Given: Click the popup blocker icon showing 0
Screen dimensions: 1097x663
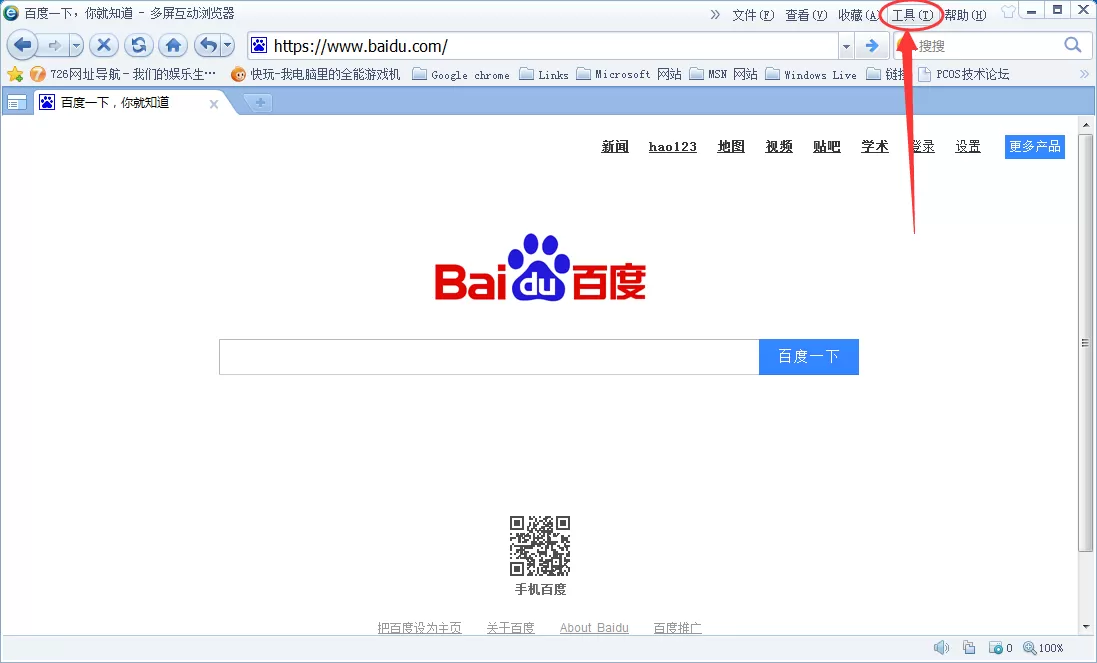Looking at the screenshot, I should point(1000,648).
